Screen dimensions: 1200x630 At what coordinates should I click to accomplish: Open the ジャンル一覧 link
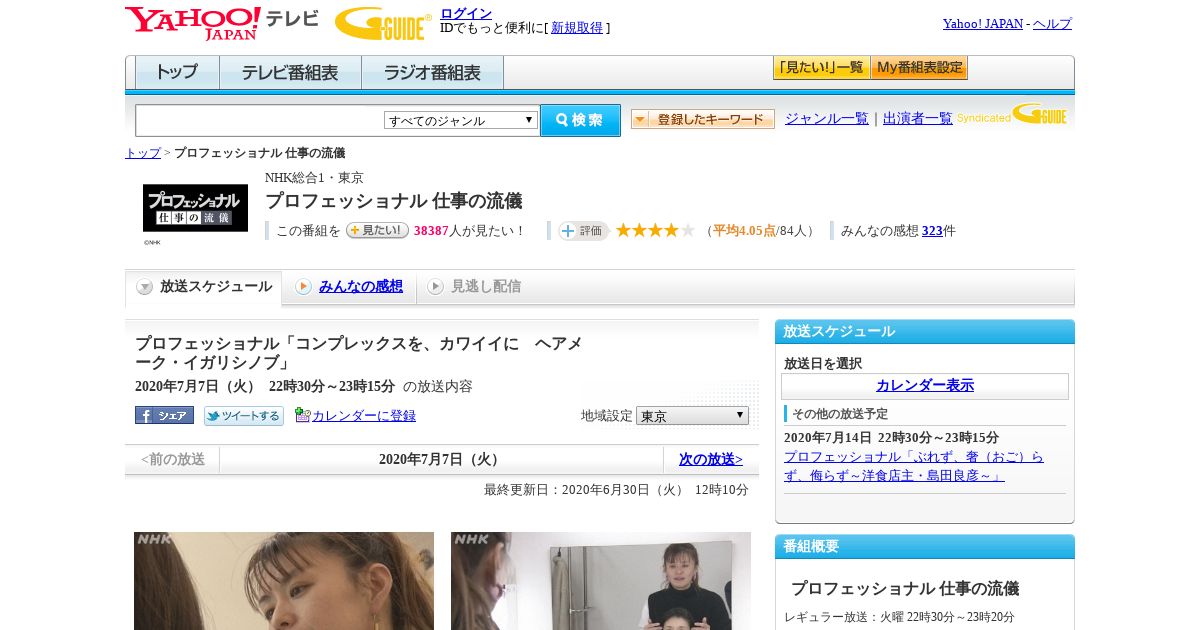click(827, 119)
